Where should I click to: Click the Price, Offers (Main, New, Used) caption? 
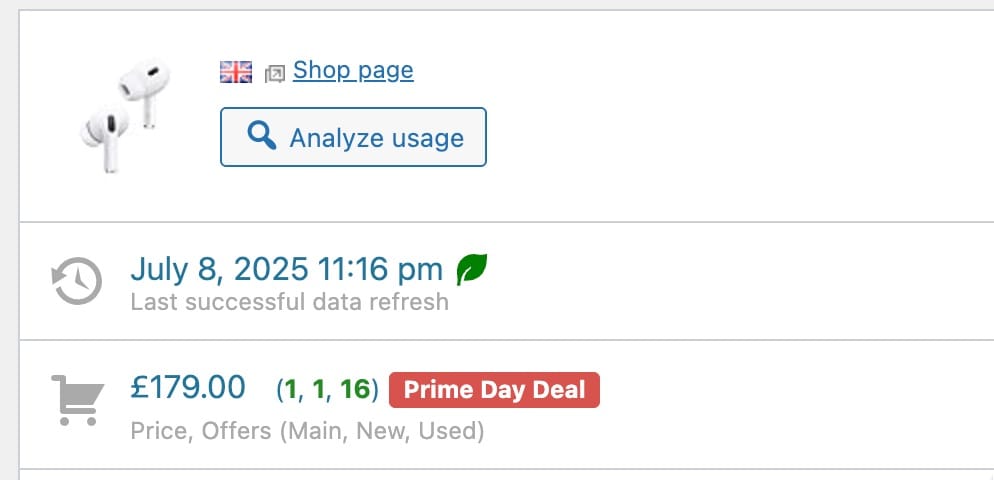point(307,432)
